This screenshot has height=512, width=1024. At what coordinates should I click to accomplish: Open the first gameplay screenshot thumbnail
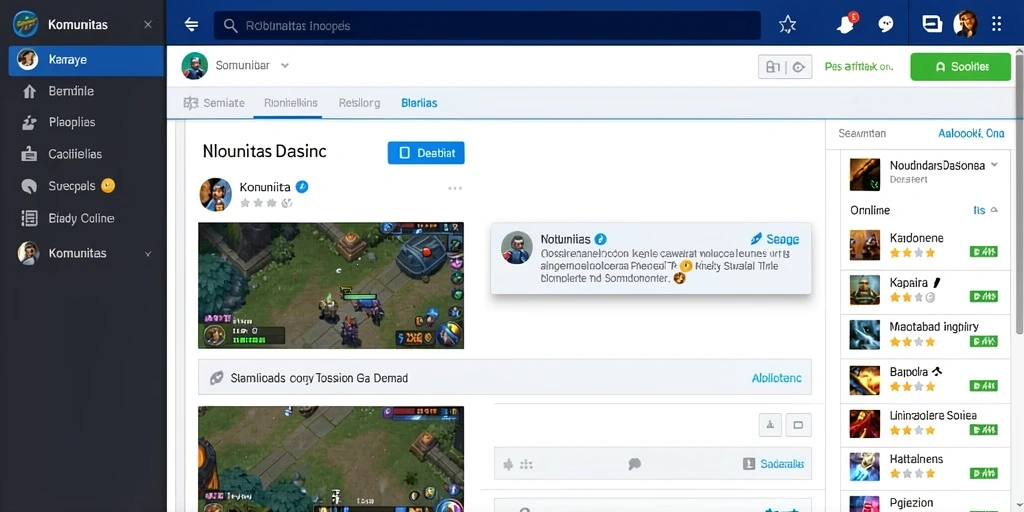(x=331, y=285)
